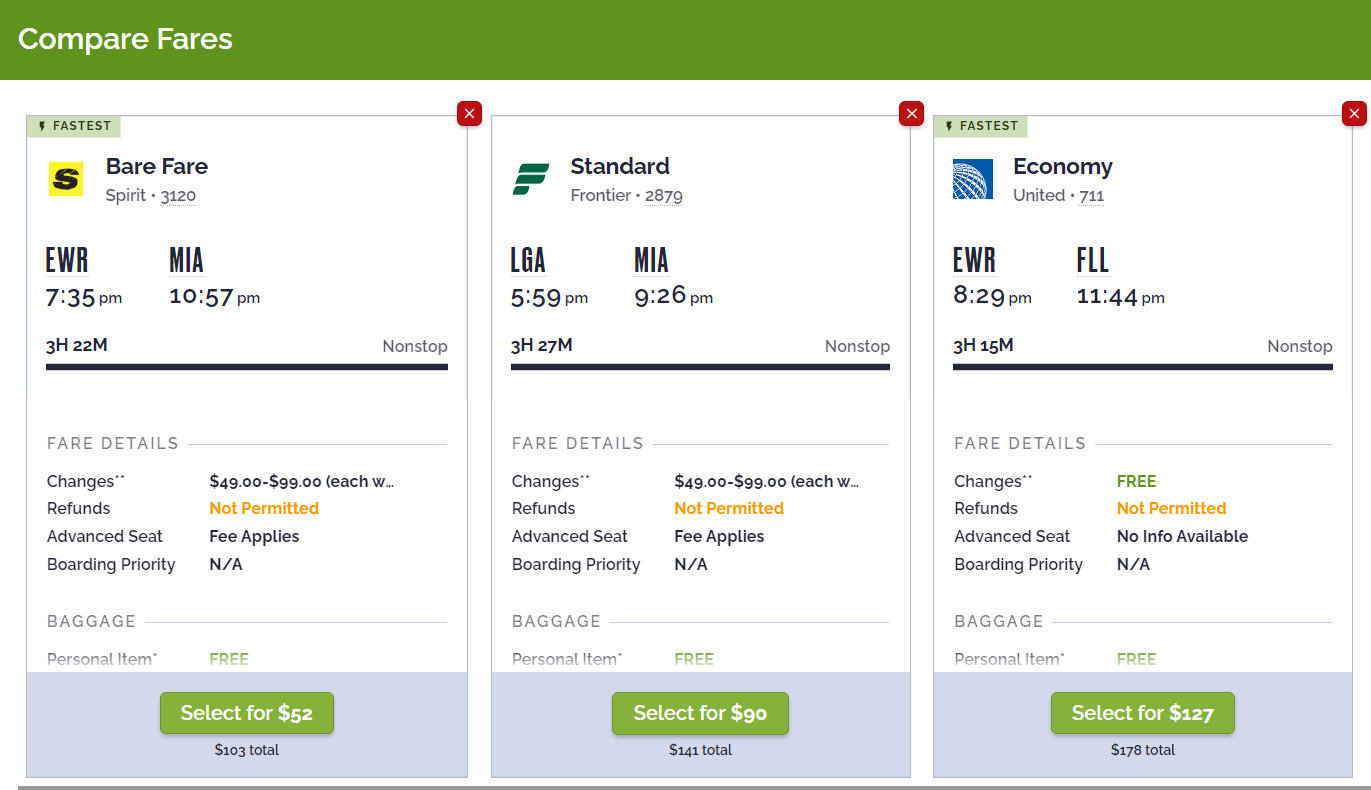The height and width of the screenshot is (790, 1371).
Task: Open Frontier flight number 2879 details
Action: click(664, 196)
